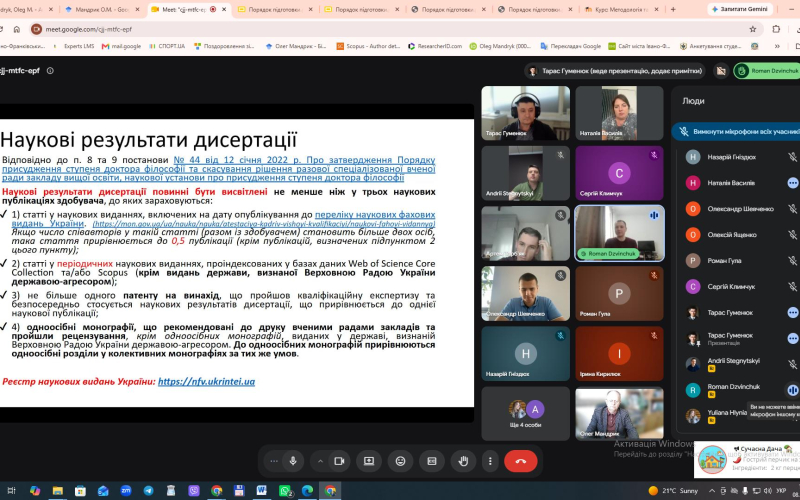800x500 pixels.
Task: Click Тарас Гуменюк video tile
Action: click(526, 113)
